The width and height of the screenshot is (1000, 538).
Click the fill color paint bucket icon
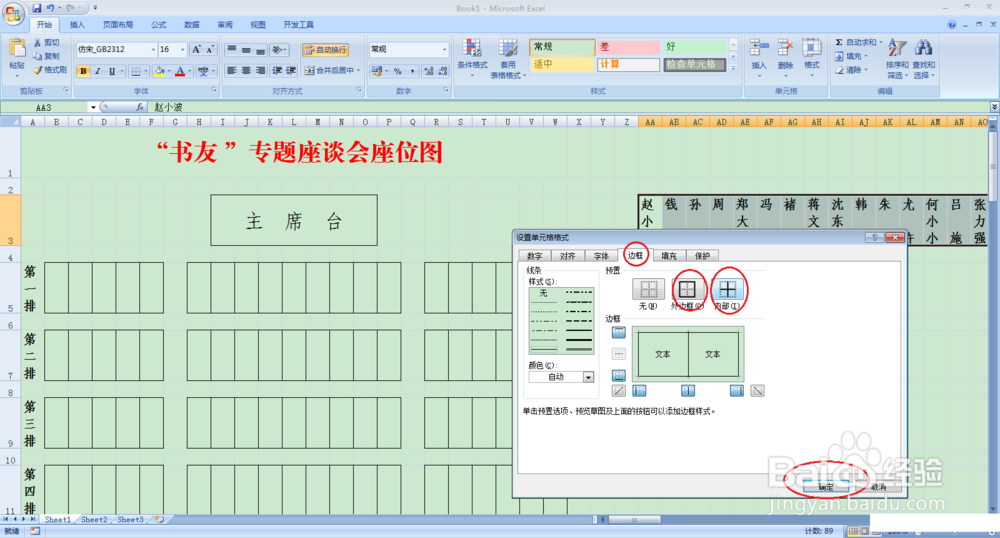point(159,71)
